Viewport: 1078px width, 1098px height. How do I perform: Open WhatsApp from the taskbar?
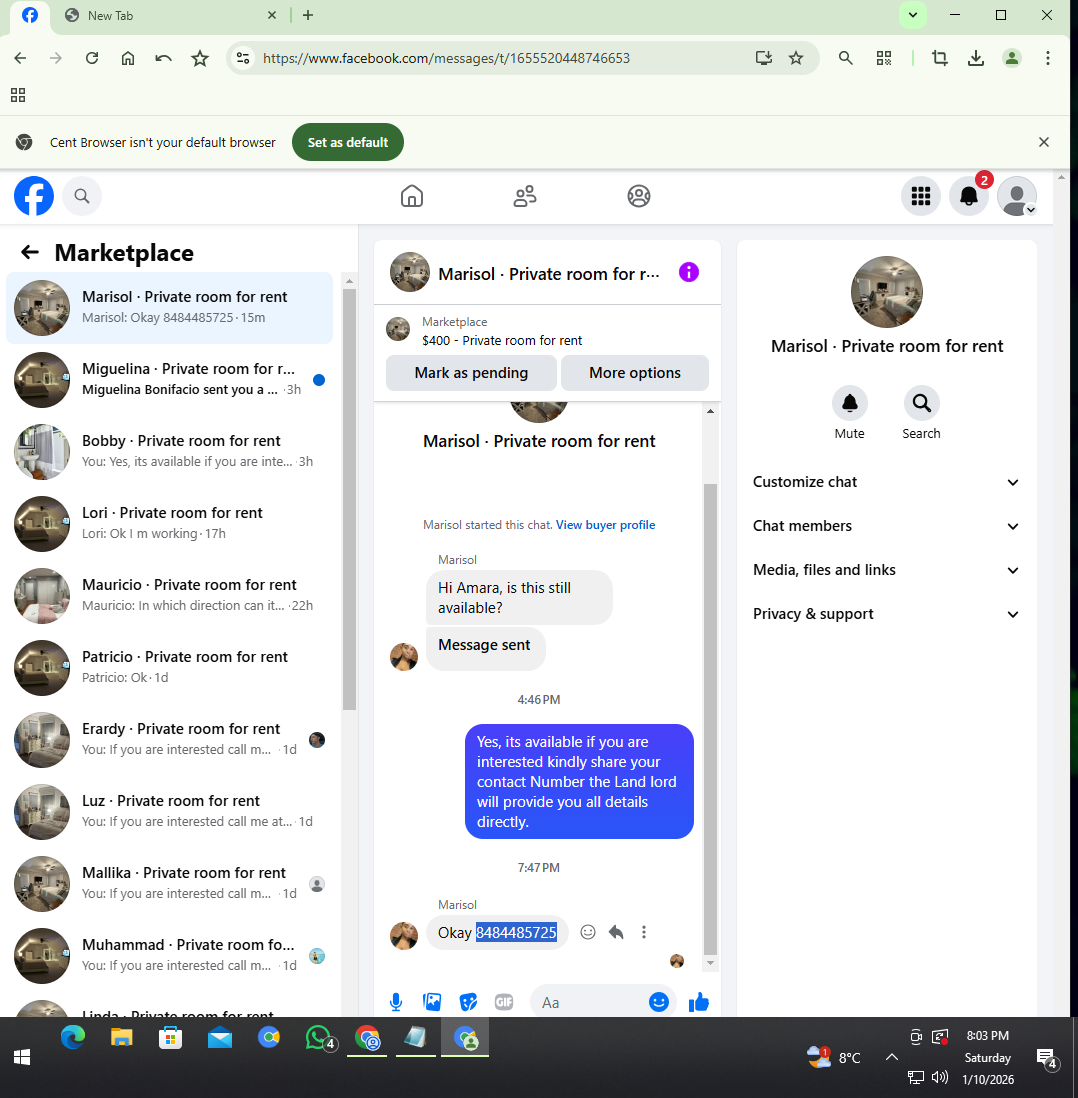(x=321, y=1038)
